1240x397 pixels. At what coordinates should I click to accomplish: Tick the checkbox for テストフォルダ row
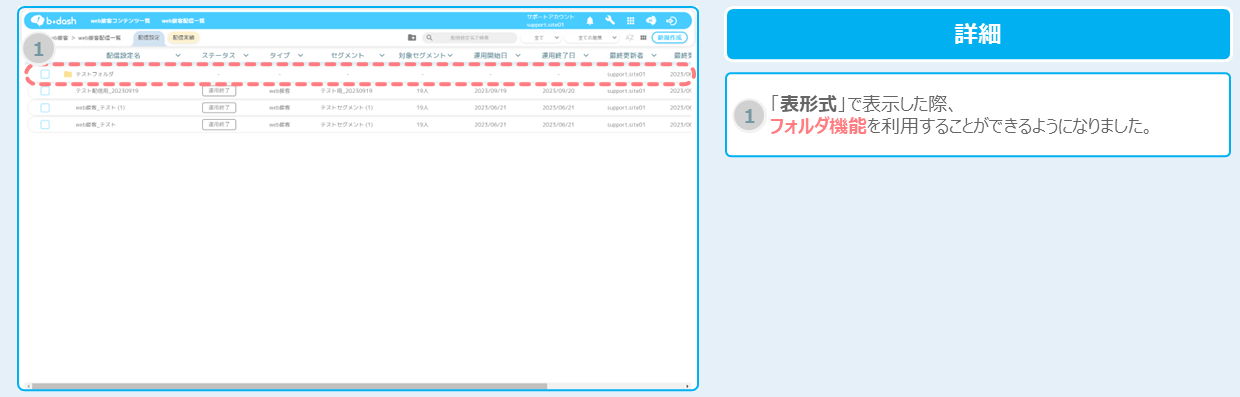tap(45, 74)
